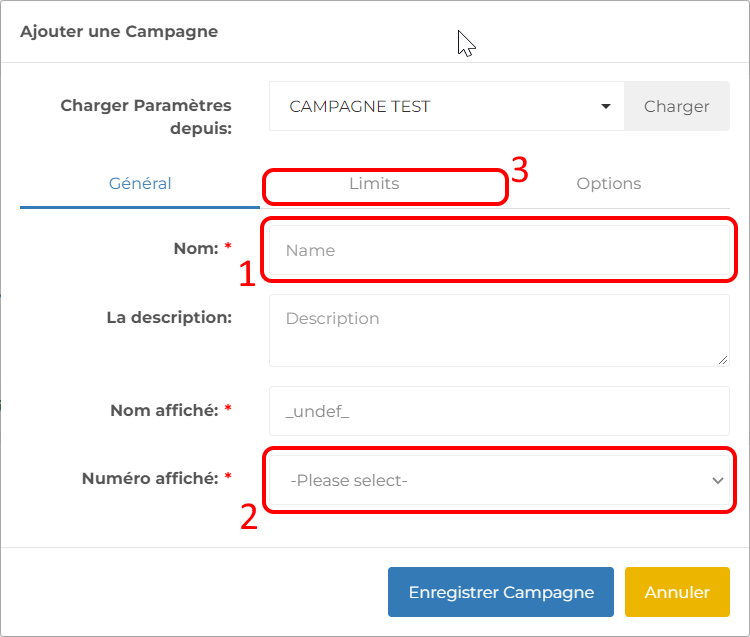Focus the Name input field
750x637 pixels.
[499, 251]
